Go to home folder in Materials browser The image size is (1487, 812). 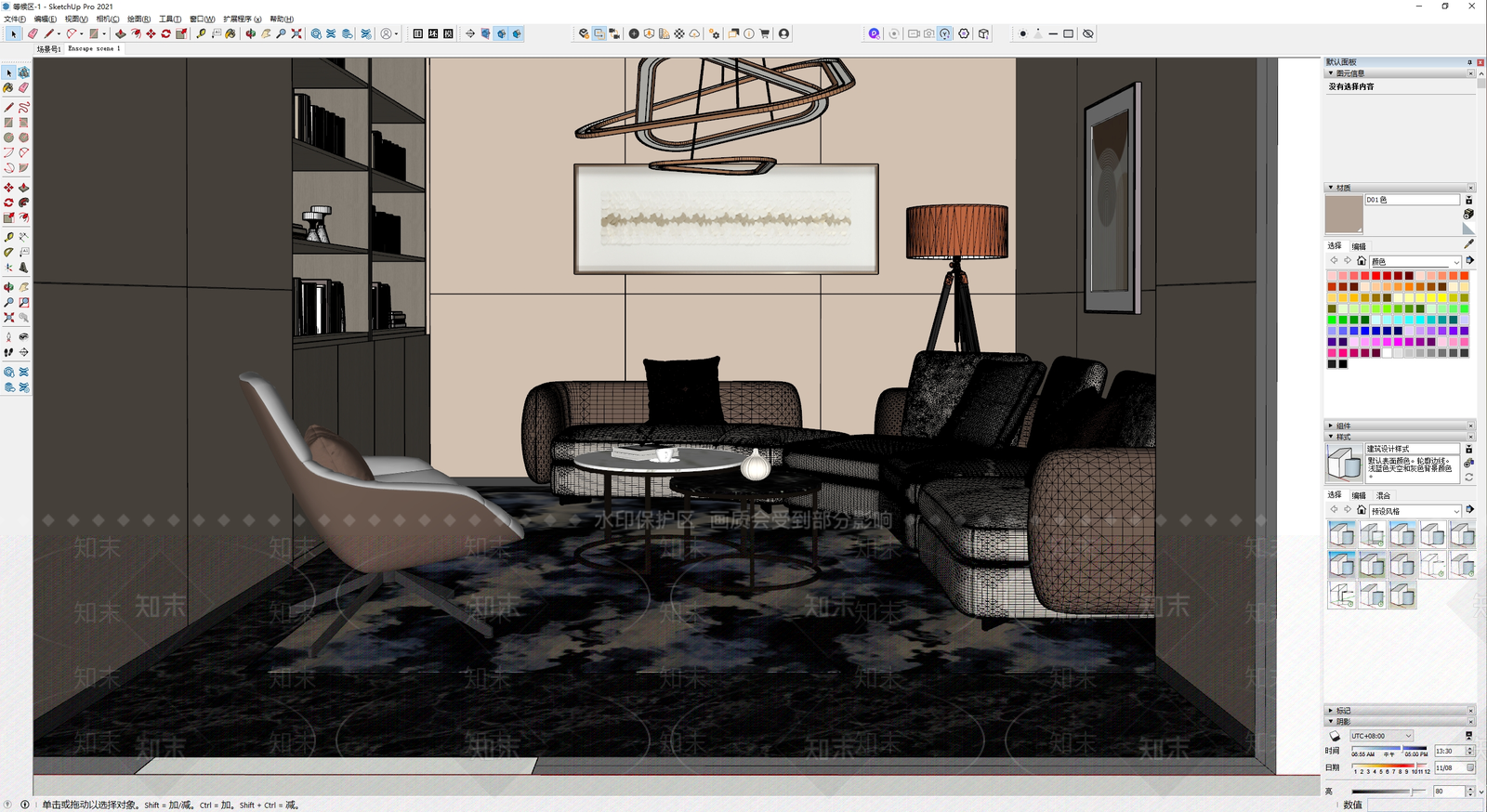1362,261
